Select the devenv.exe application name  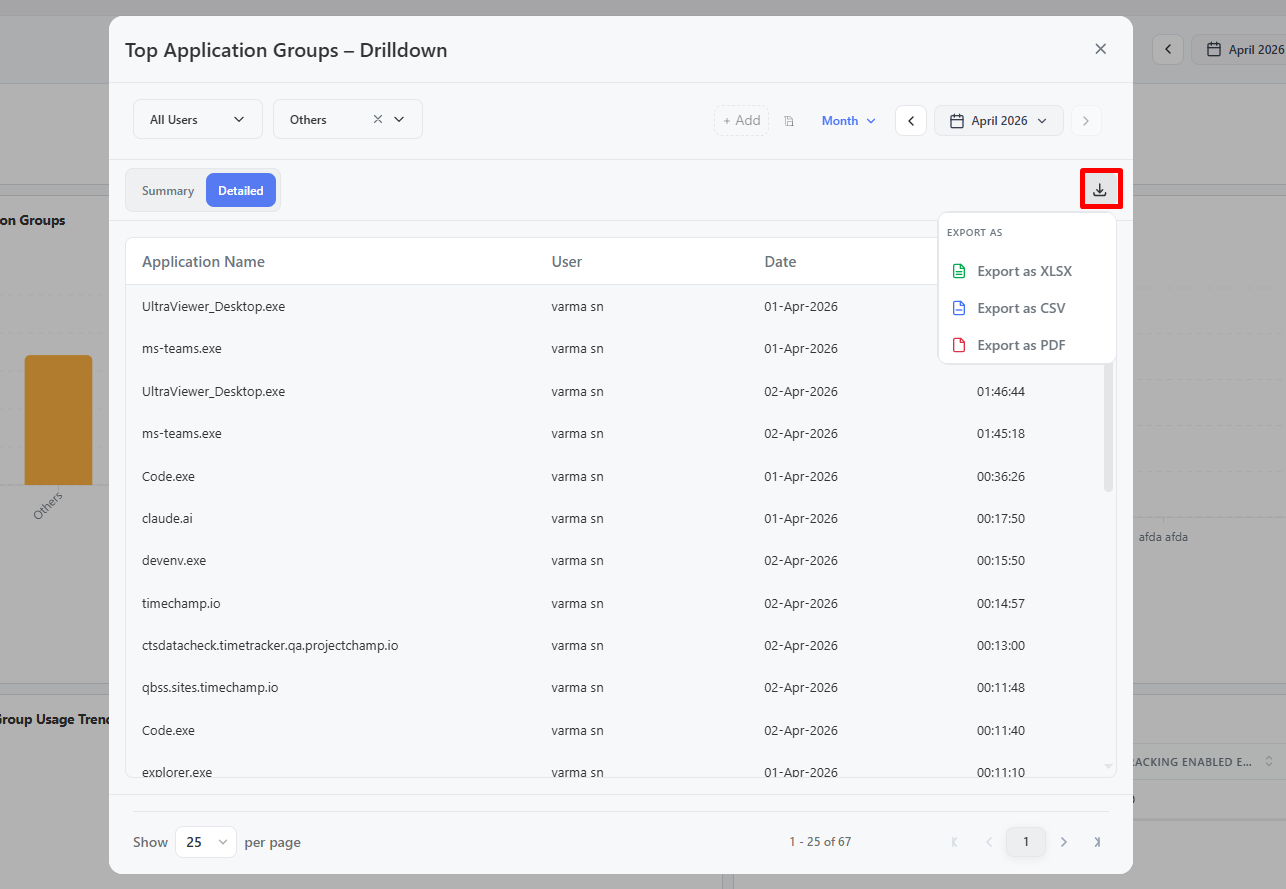coord(174,561)
